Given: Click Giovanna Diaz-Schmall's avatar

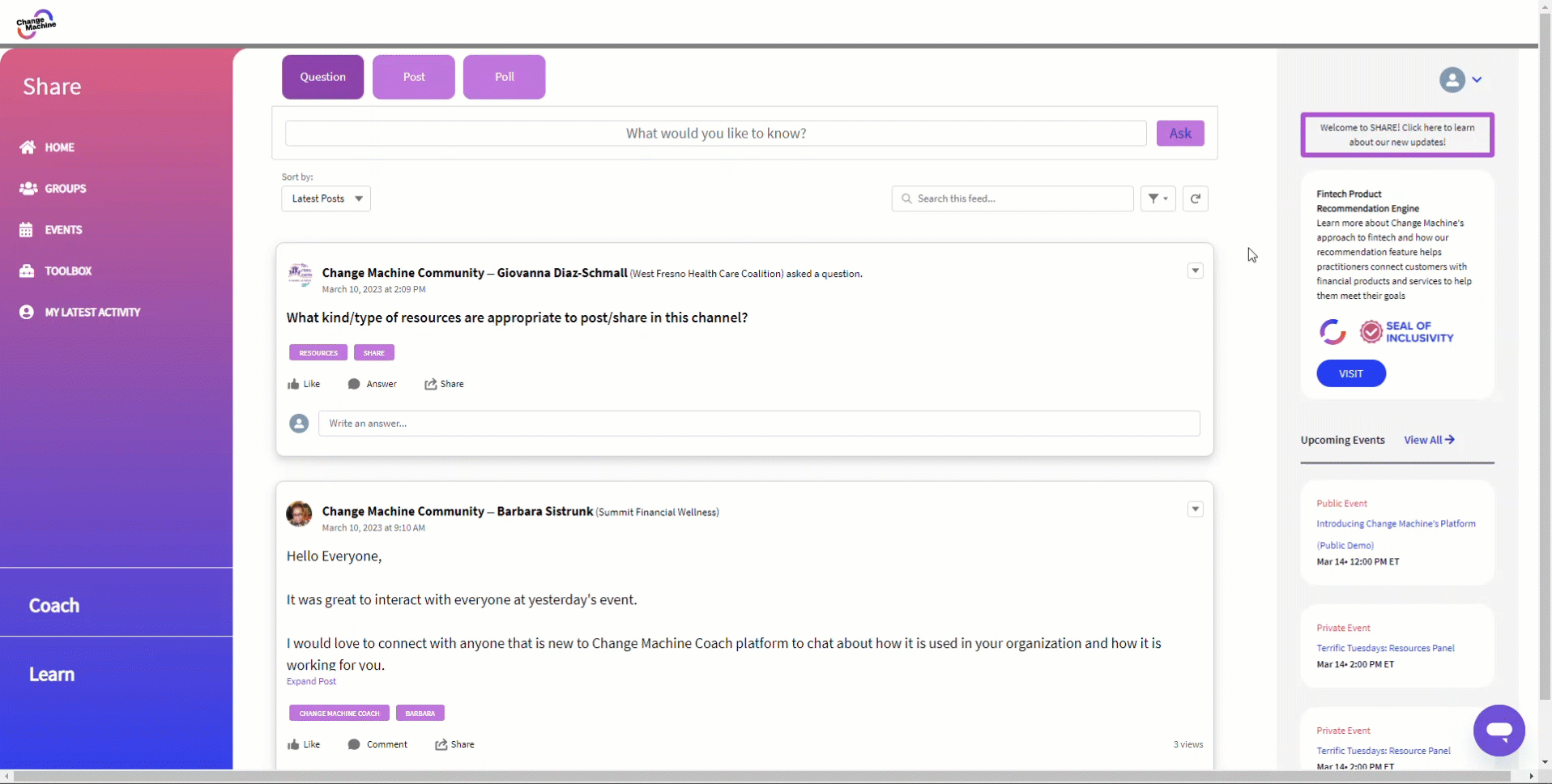Looking at the screenshot, I should pyautogui.click(x=300, y=275).
